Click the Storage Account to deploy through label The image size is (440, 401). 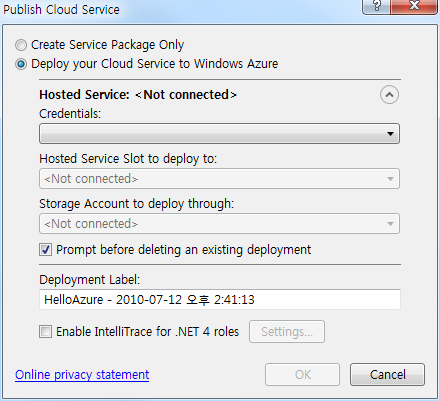pyautogui.click(x=137, y=204)
